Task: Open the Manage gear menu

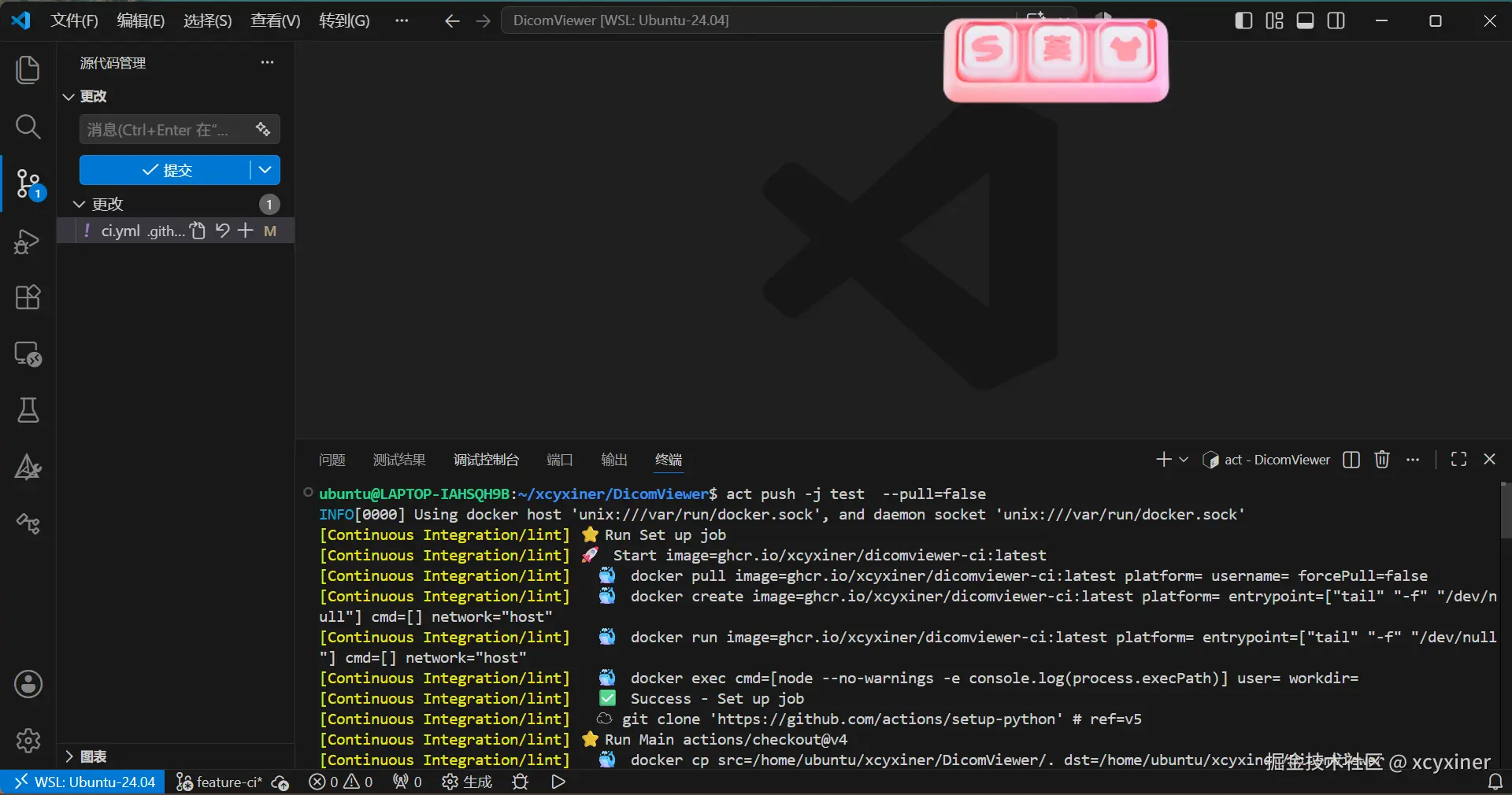Action: tap(28, 741)
